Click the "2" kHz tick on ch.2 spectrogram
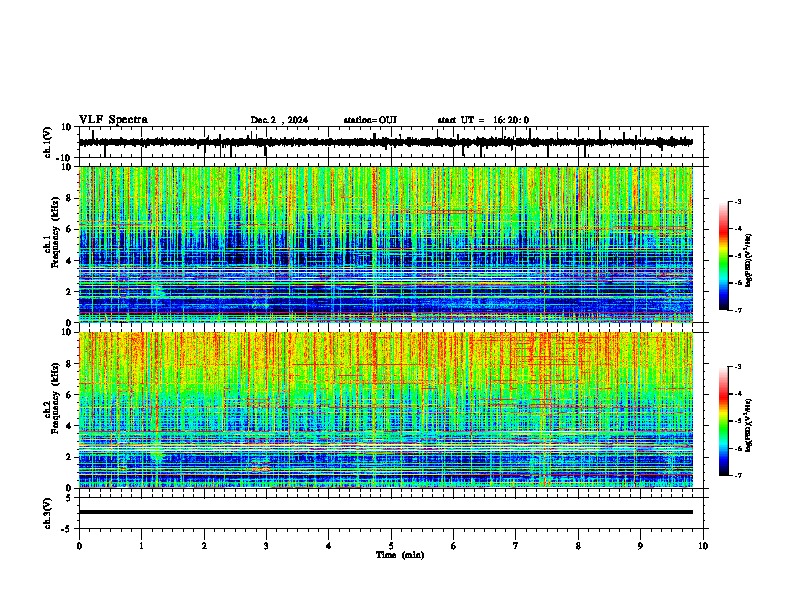This screenshot has width=792, height=612. pyautogui.click(x=69, y=457)
